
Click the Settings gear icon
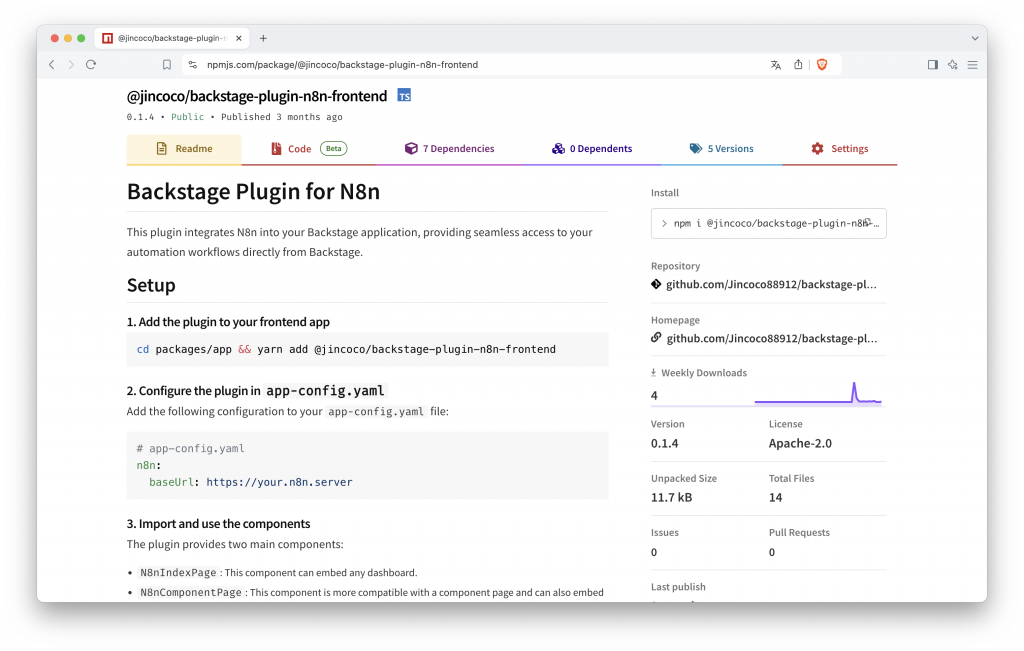(818, 148)
